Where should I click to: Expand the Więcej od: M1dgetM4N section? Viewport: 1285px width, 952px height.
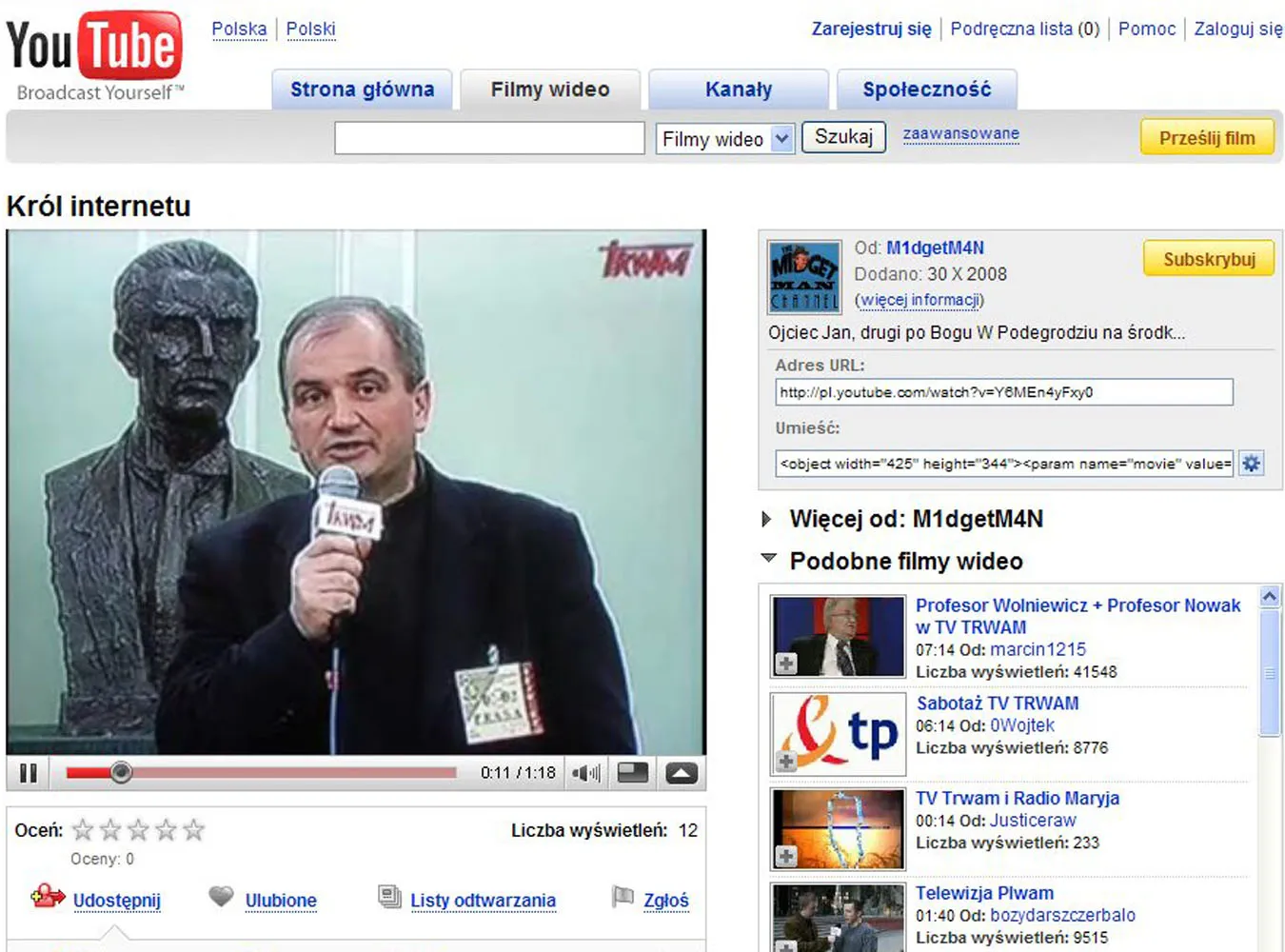click(x=767, y=519)
